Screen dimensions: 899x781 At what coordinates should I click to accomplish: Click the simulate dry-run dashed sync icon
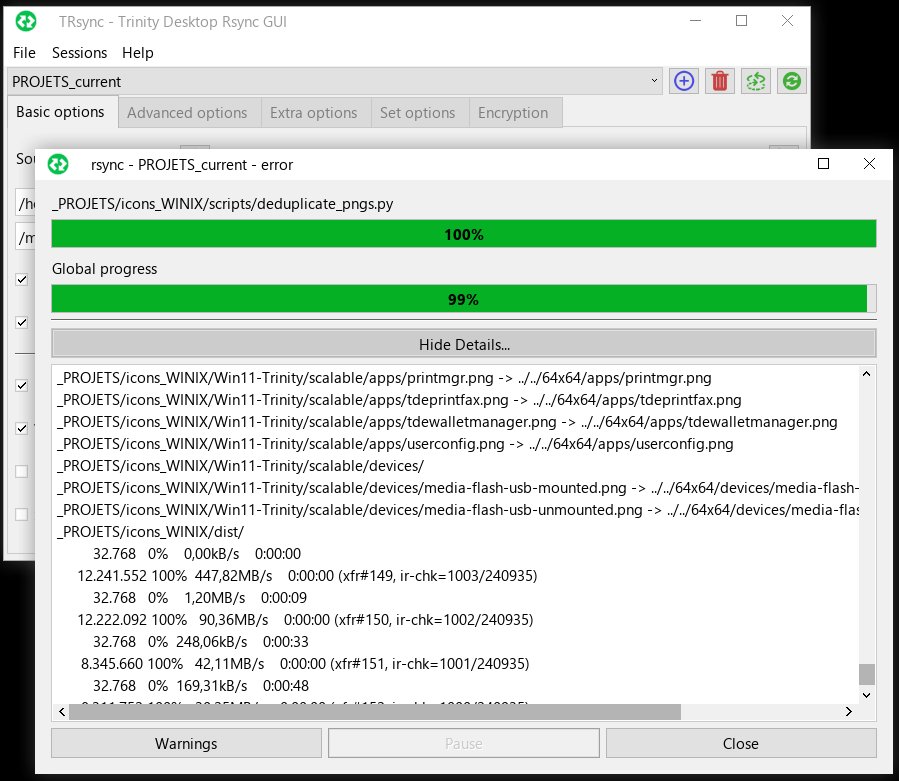click(756, 81)
